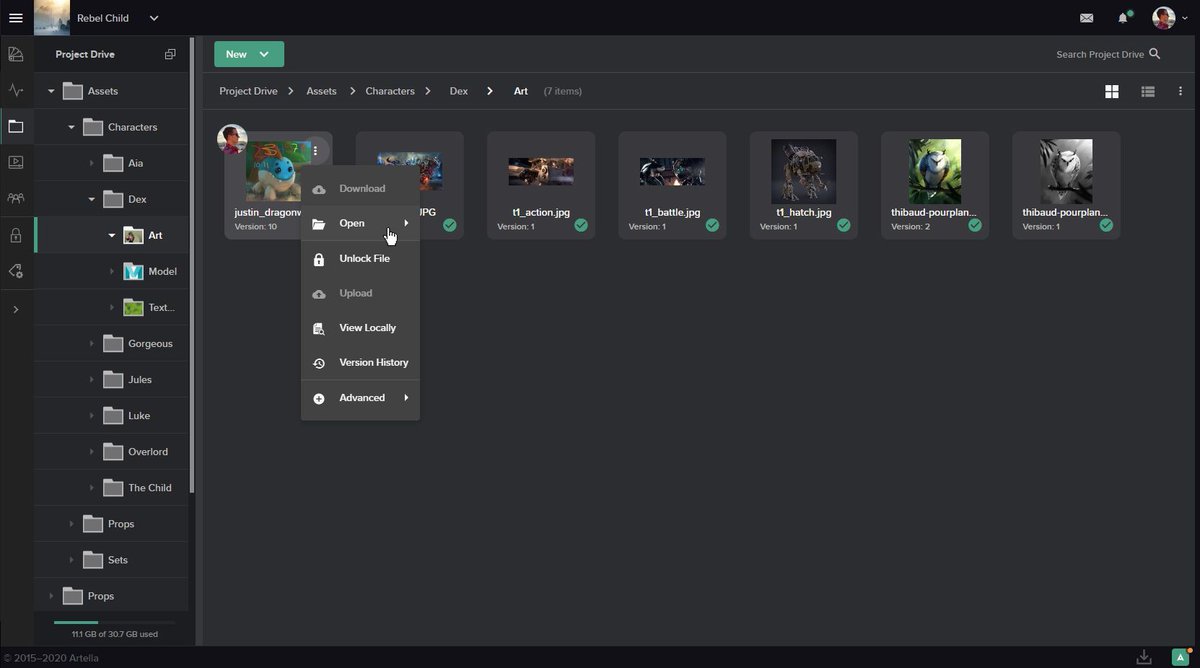Collapse the Characters folder
Image resolution: width=1200 pixels, height=668 pixels.
[71, 127]
